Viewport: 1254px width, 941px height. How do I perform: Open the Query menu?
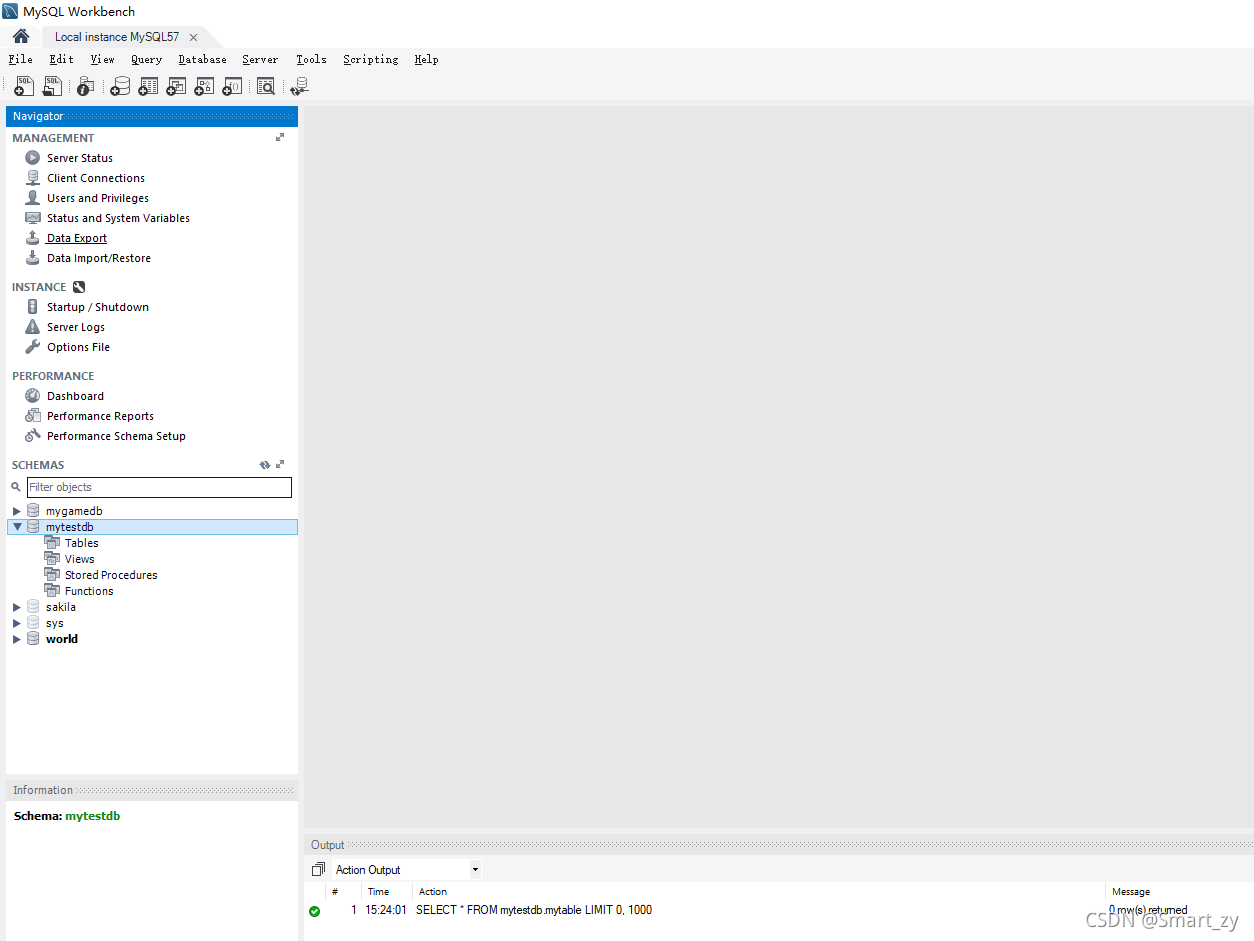[146, 59]
